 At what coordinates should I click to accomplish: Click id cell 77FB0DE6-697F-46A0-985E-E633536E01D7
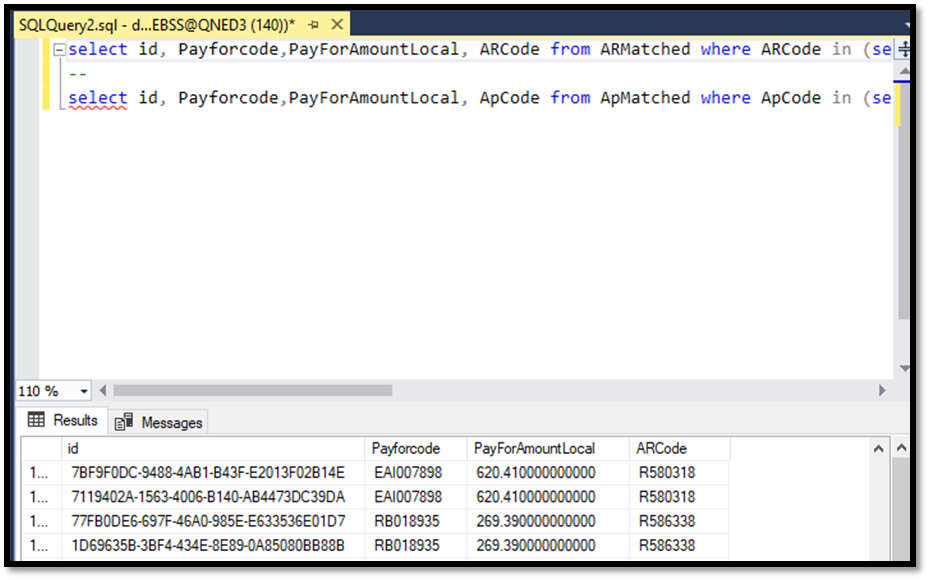(213, 521)
